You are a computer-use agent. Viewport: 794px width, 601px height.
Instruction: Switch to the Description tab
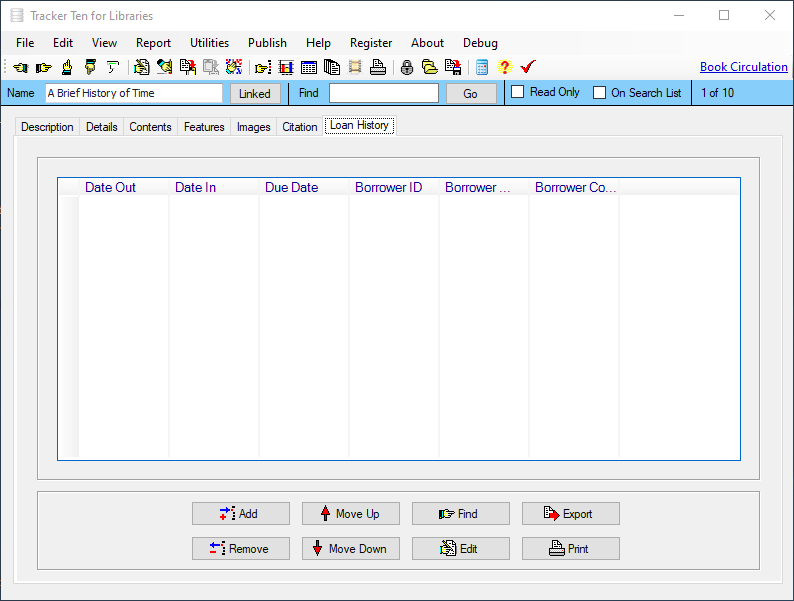tap(47, 127)
